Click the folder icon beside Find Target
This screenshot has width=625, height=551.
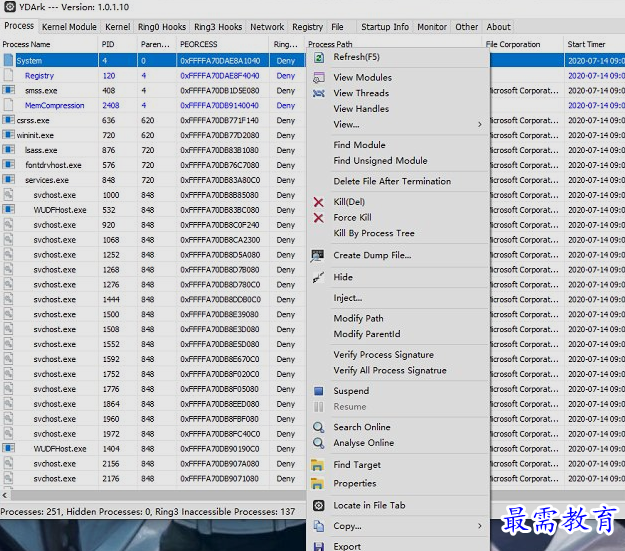317,465
